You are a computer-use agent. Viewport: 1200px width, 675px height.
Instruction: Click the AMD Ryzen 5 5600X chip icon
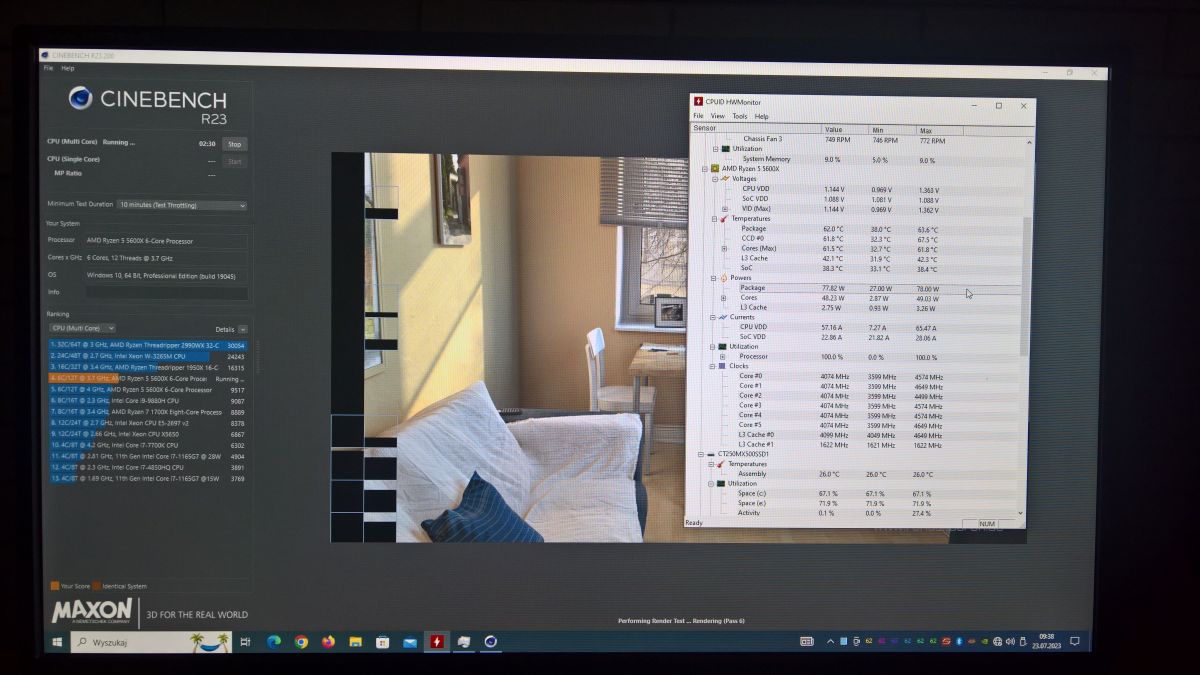[x=715, y=169]
